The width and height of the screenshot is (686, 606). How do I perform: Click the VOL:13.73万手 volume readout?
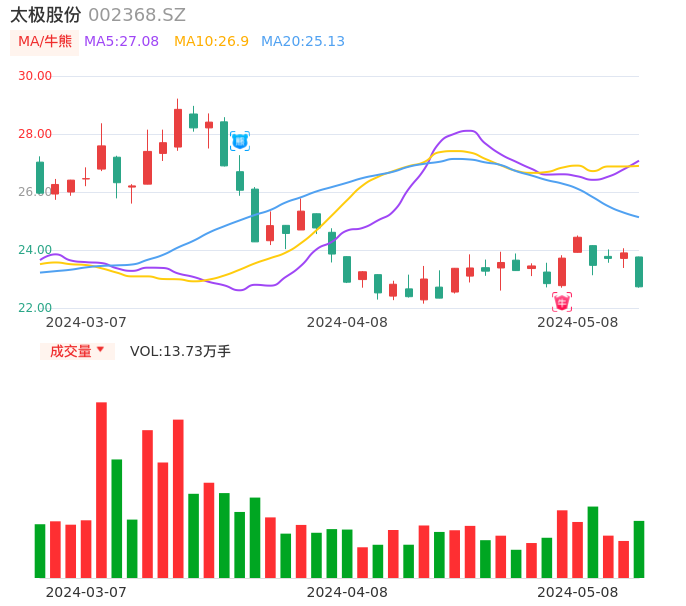[180, 351]
